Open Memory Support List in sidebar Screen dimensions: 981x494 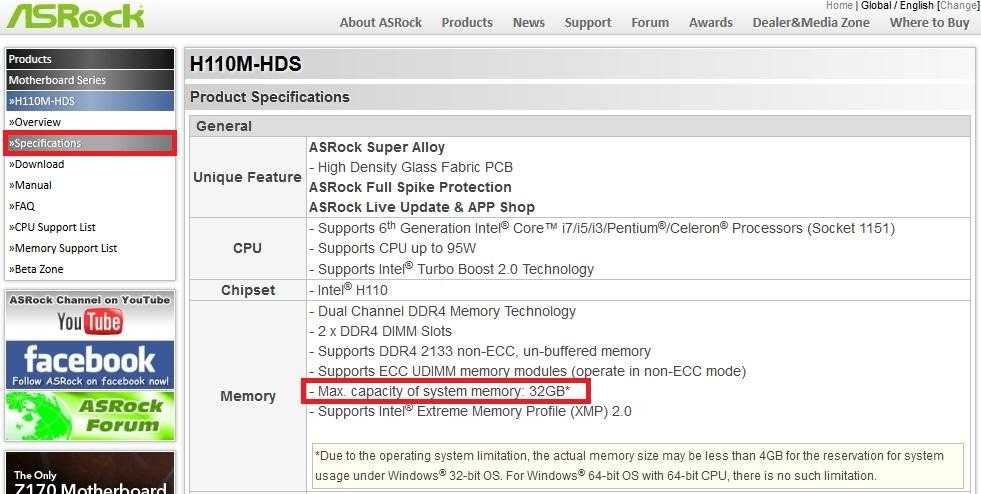pos(64,248)
